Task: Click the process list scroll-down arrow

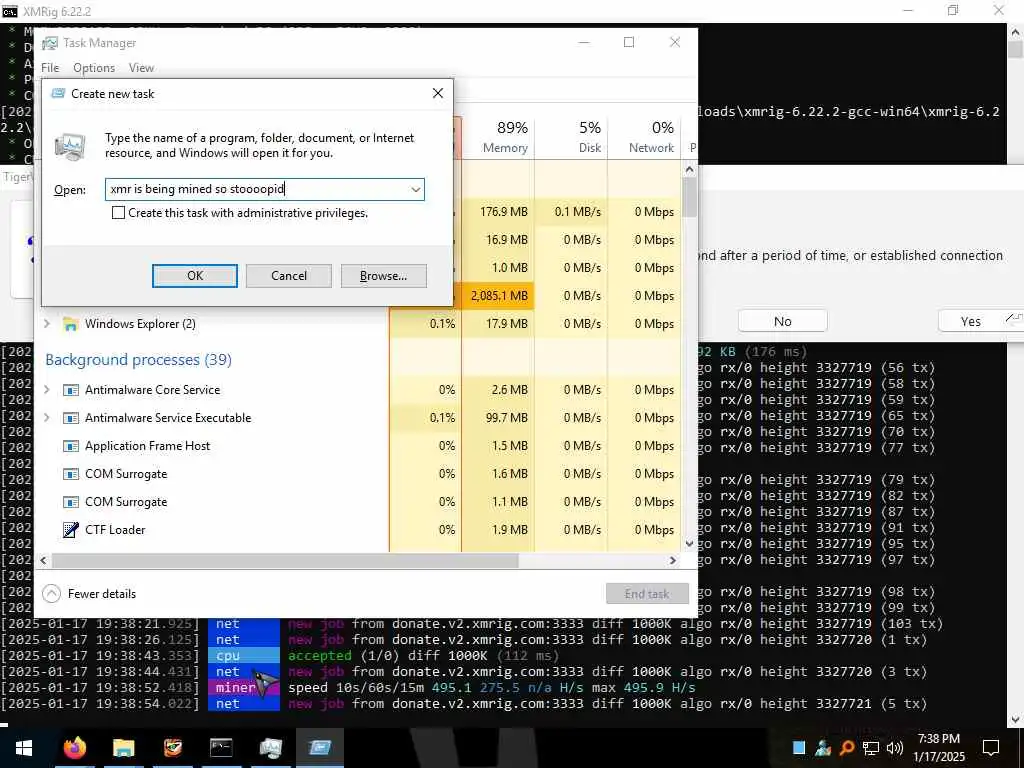Action: [x=689, y=543]
